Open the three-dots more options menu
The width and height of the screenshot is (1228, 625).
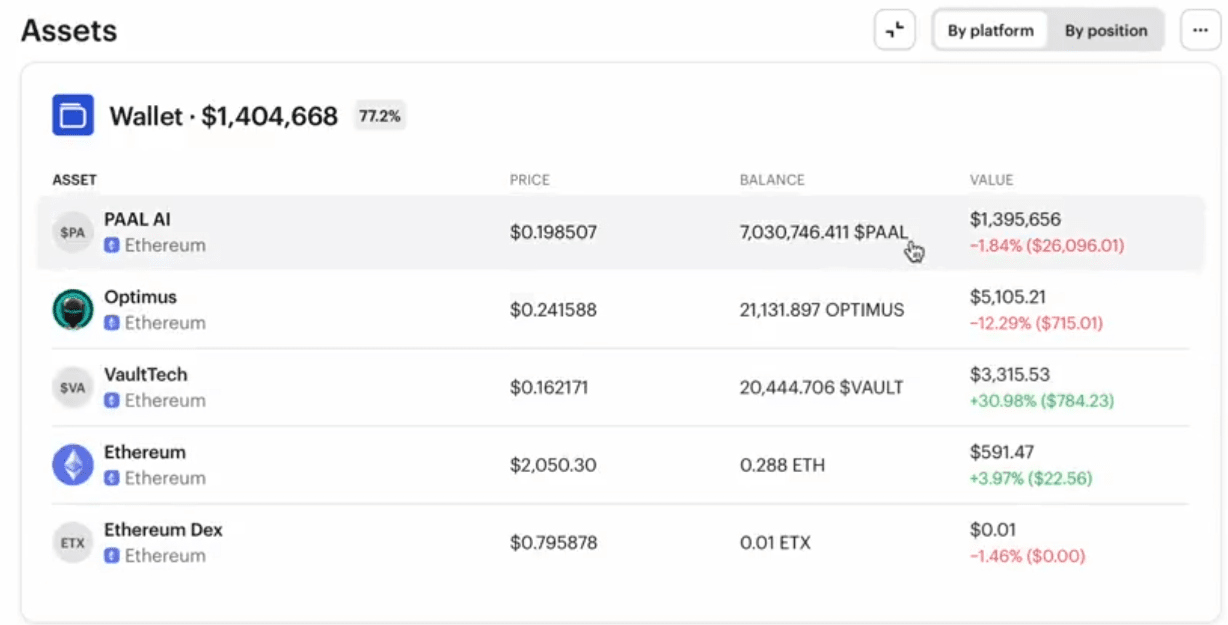(1200, 30)
